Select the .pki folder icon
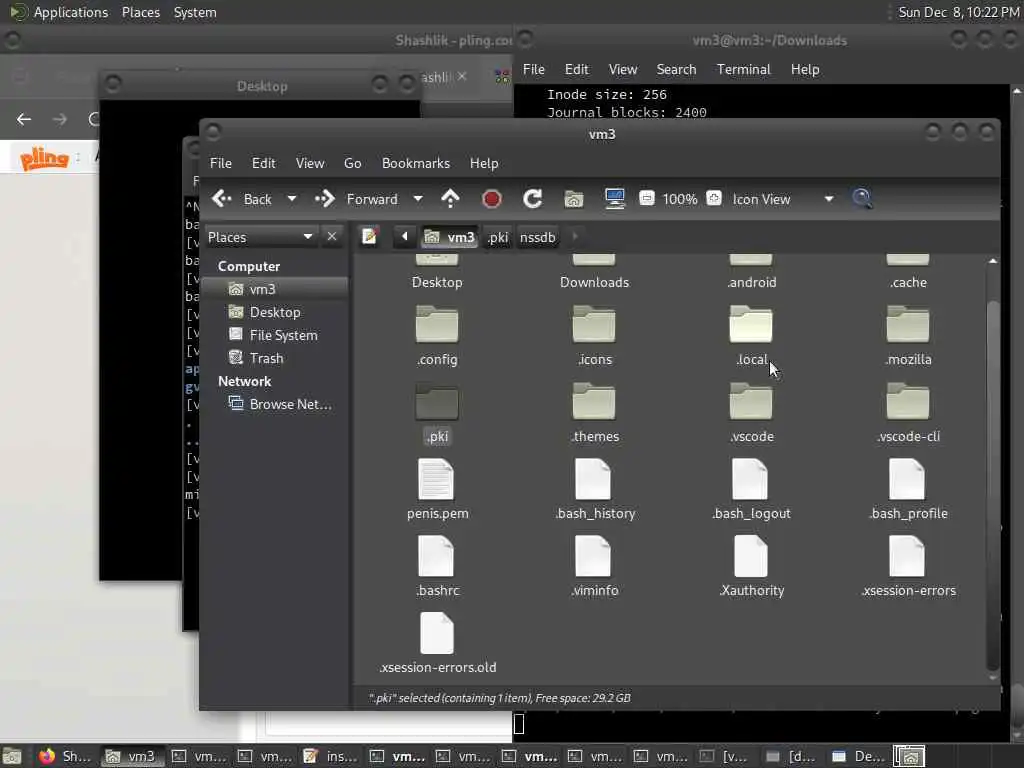The image size is (1024, 768). pyautogui.click(x=437, y=402)
